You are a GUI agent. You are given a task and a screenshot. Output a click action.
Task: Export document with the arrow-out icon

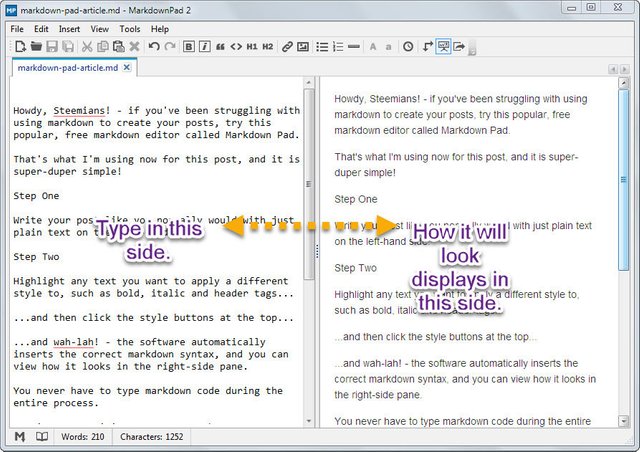(x=459, y=47)
